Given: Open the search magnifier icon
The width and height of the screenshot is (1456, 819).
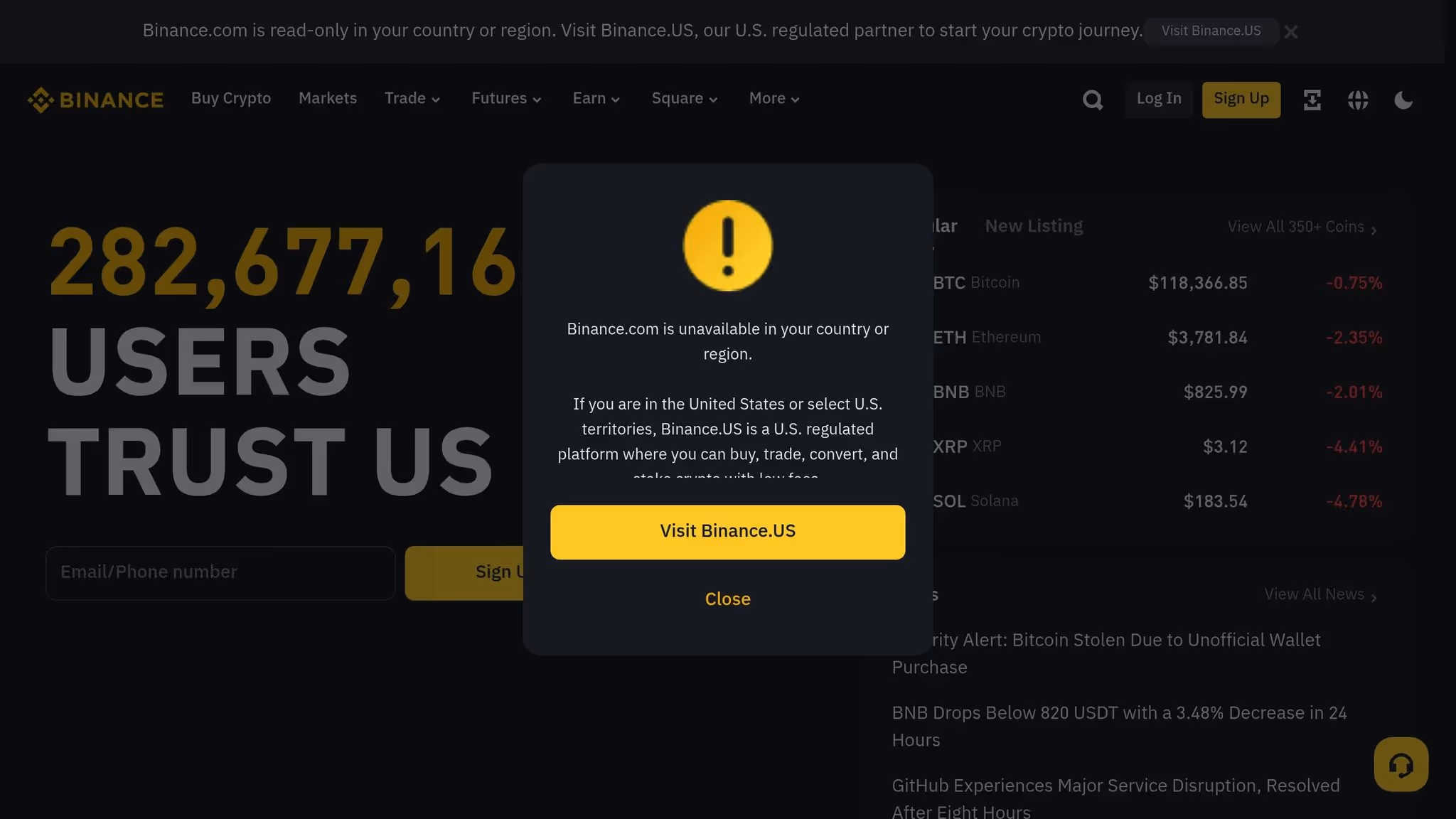Looking at the screenshot, I should (1093, 100).
